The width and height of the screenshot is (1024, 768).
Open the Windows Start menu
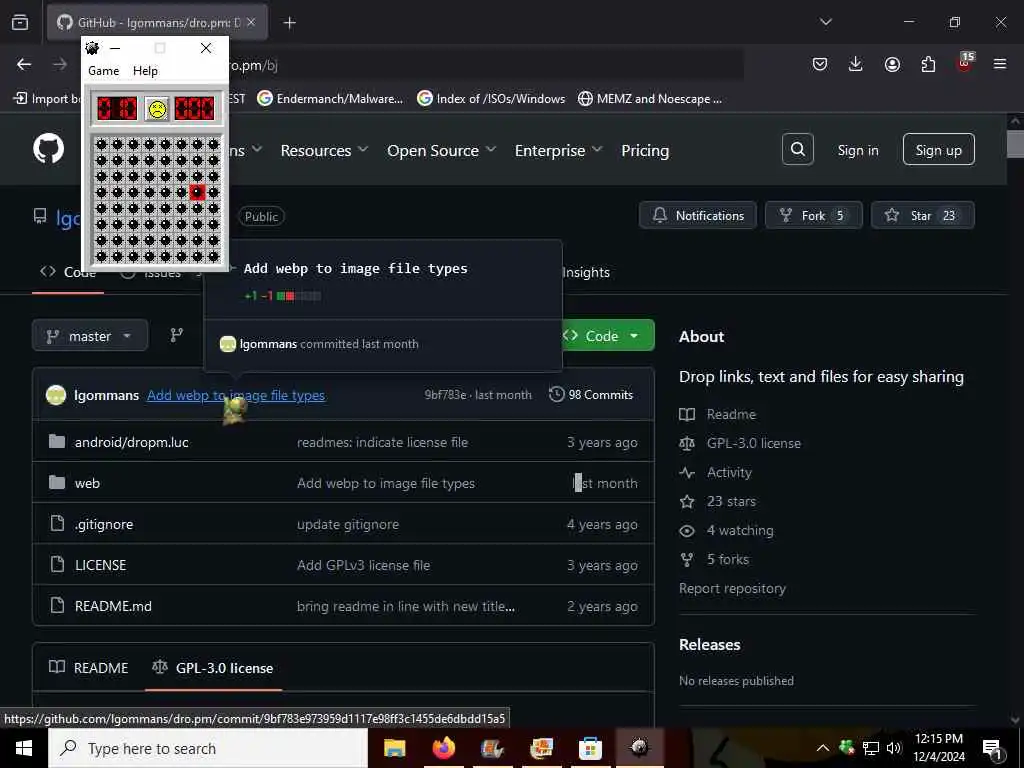coord(24,748)
